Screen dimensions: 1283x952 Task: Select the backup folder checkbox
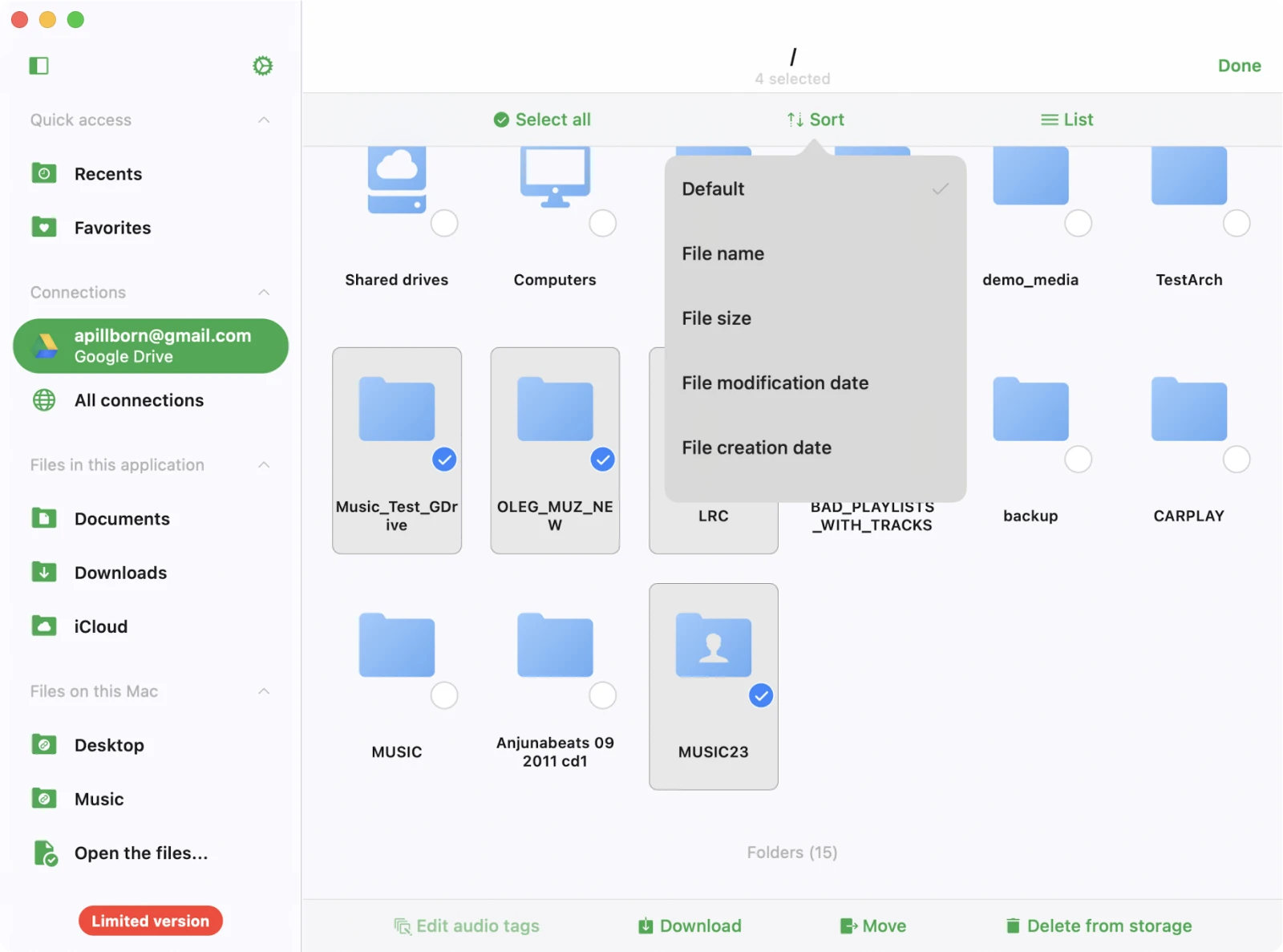1077,460
